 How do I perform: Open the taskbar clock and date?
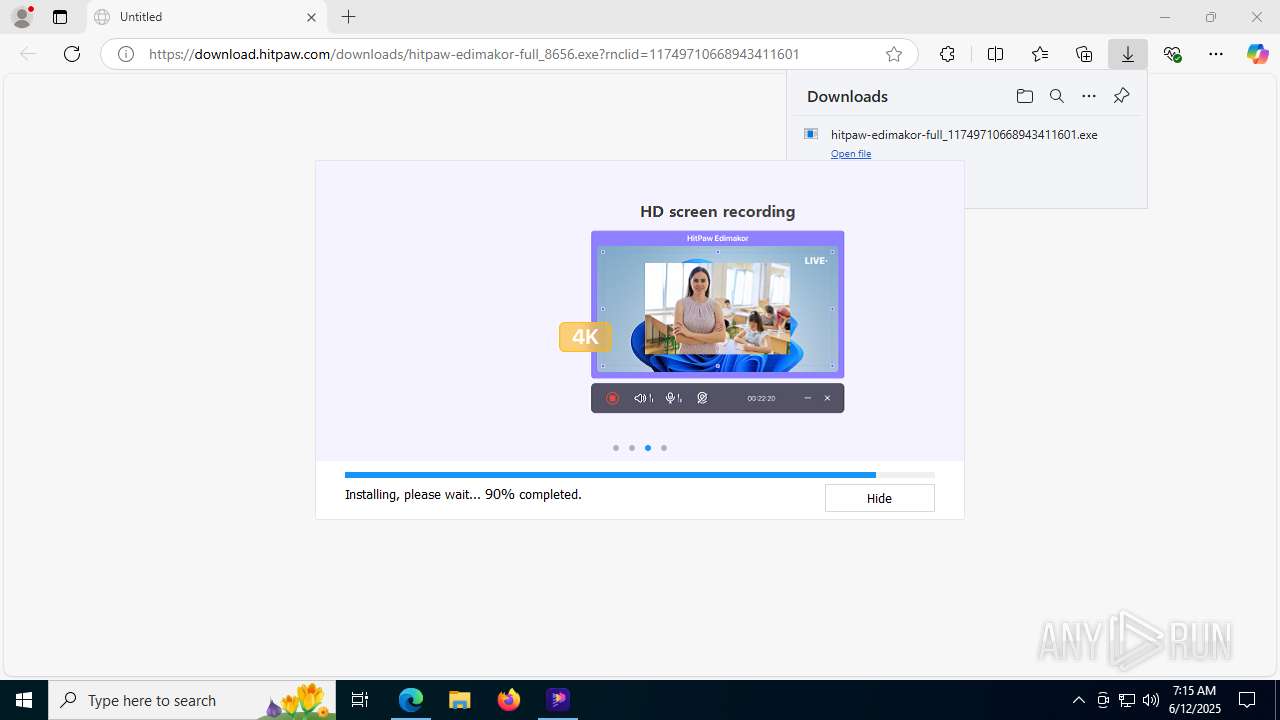pos(1195,700)
